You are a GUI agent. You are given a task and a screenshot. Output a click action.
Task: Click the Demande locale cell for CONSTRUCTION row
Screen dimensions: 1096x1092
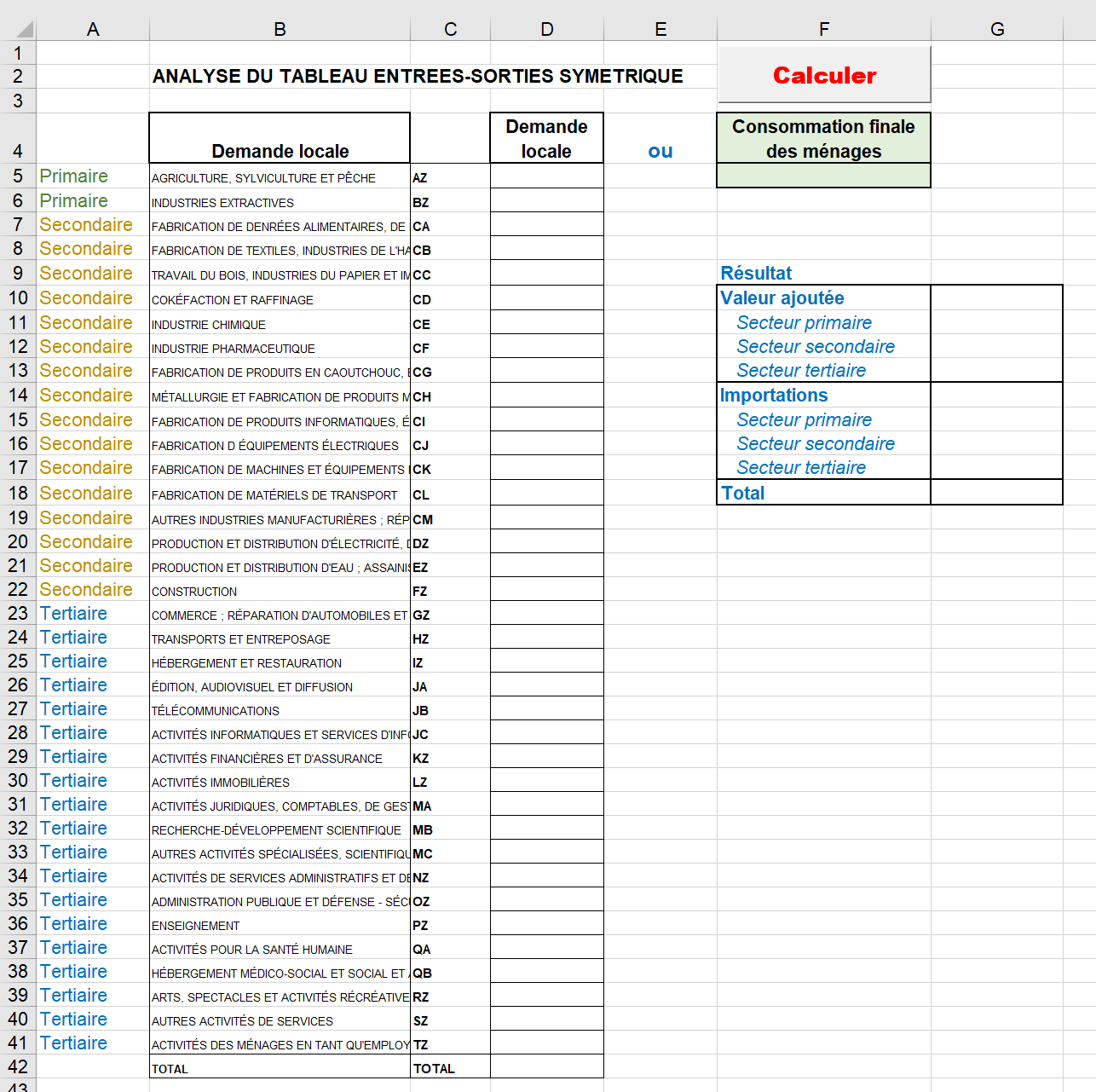547,590
